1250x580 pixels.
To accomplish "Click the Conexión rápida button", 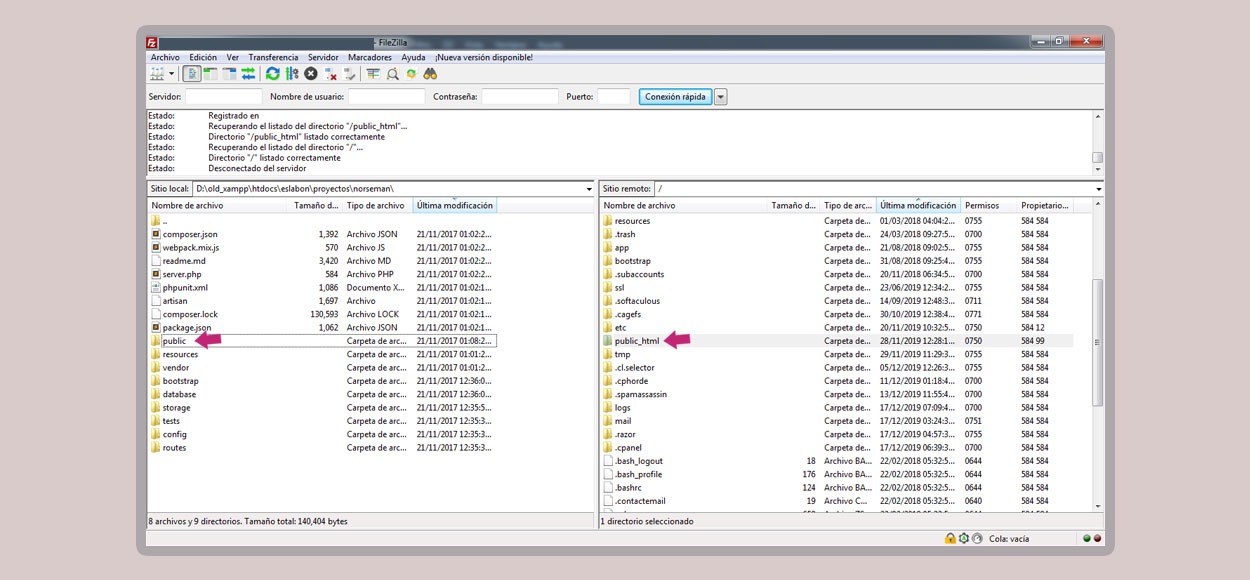I will (x=675, y=97).
